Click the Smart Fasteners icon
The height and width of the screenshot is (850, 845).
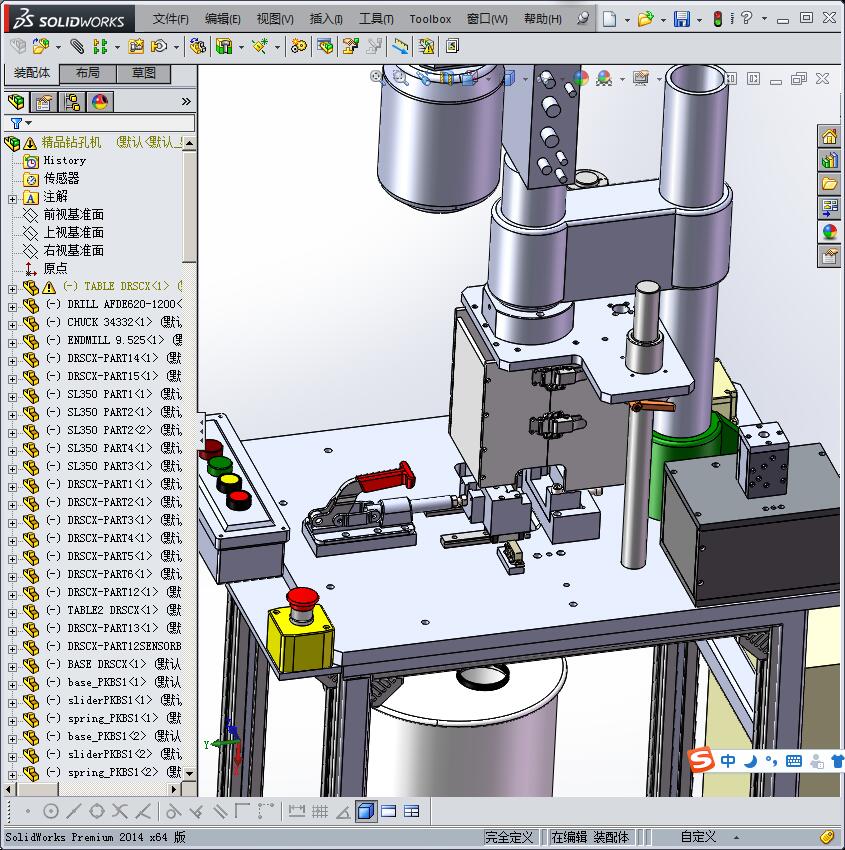pyautogui.click(x=136, y=46)
